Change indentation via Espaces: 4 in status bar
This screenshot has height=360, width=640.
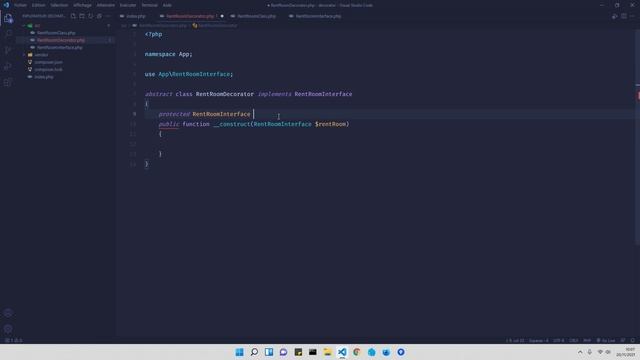[538, 340]
